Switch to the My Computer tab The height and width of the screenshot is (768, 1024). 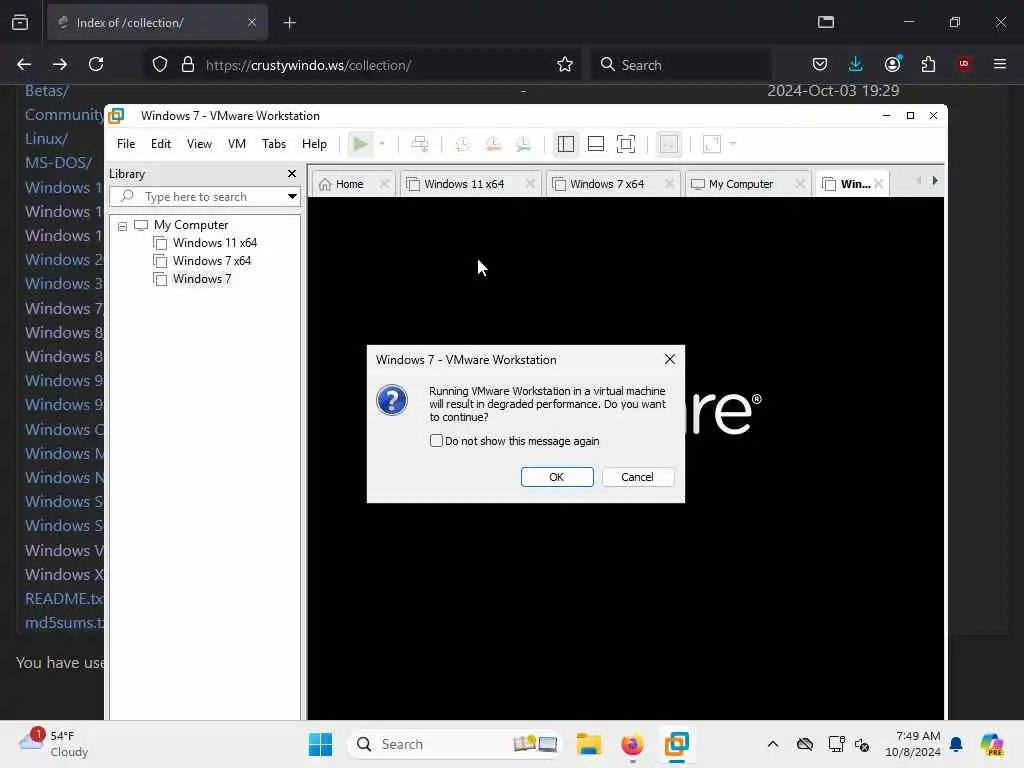pos(741,184)
